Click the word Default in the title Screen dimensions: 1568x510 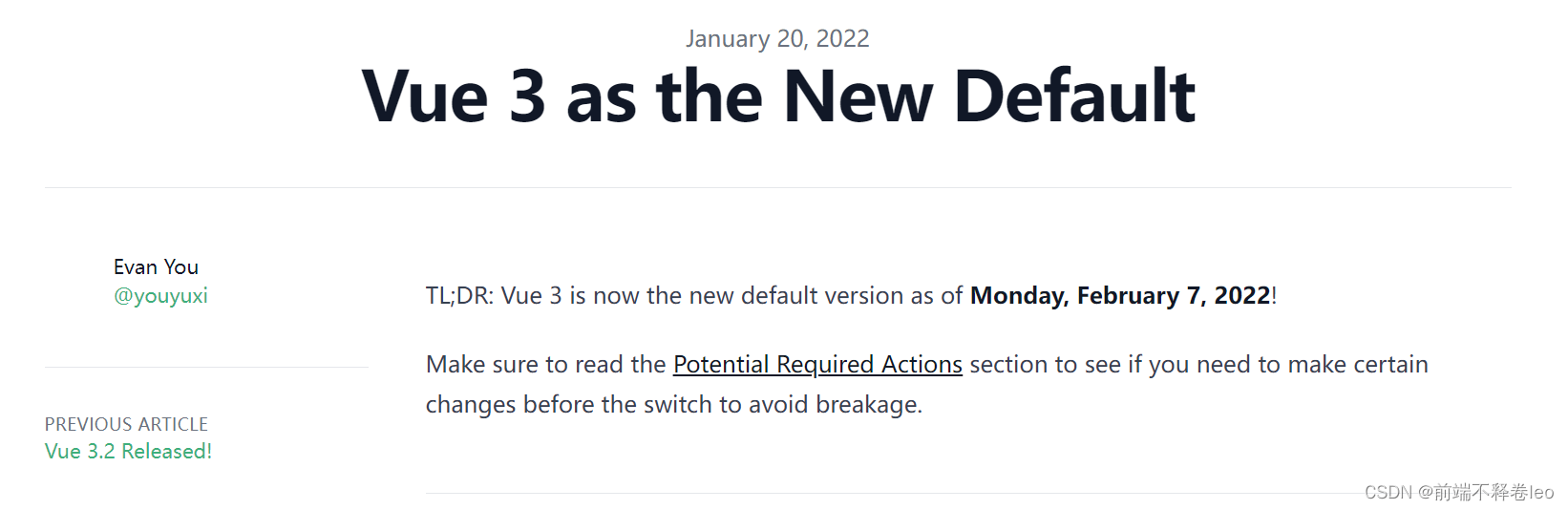[x=1074, y=96]
